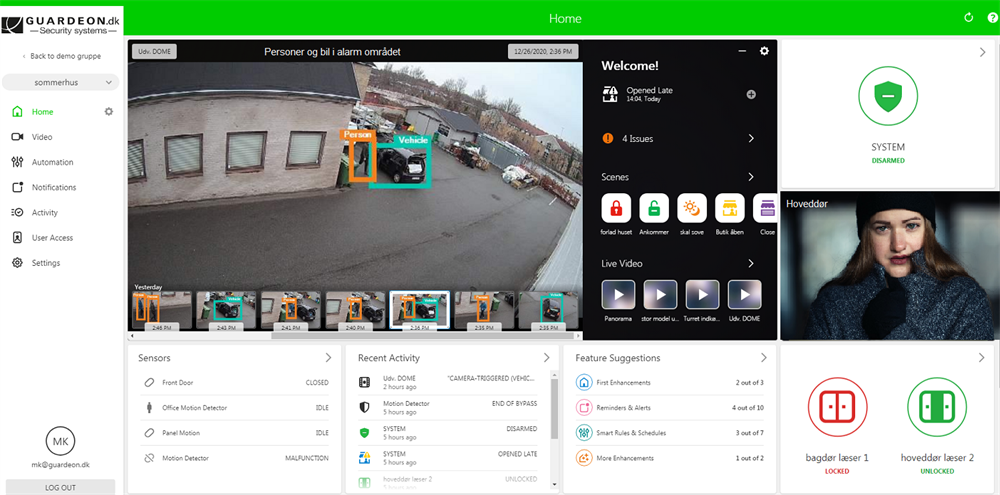
Task: Click First Enhancements house icon
Action: point(583,383)
